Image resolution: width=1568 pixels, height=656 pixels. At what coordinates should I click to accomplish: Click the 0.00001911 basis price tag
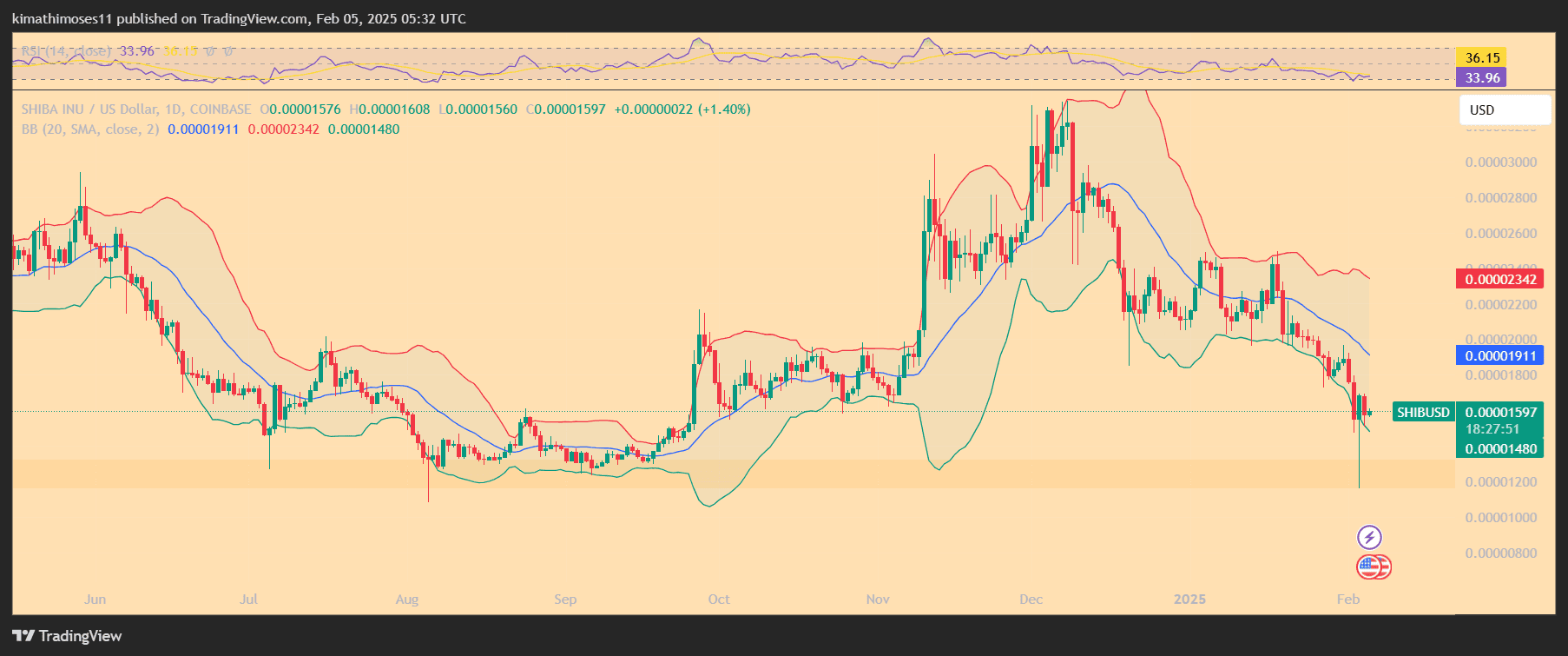pyautogui.click(x=1499, y=355)
